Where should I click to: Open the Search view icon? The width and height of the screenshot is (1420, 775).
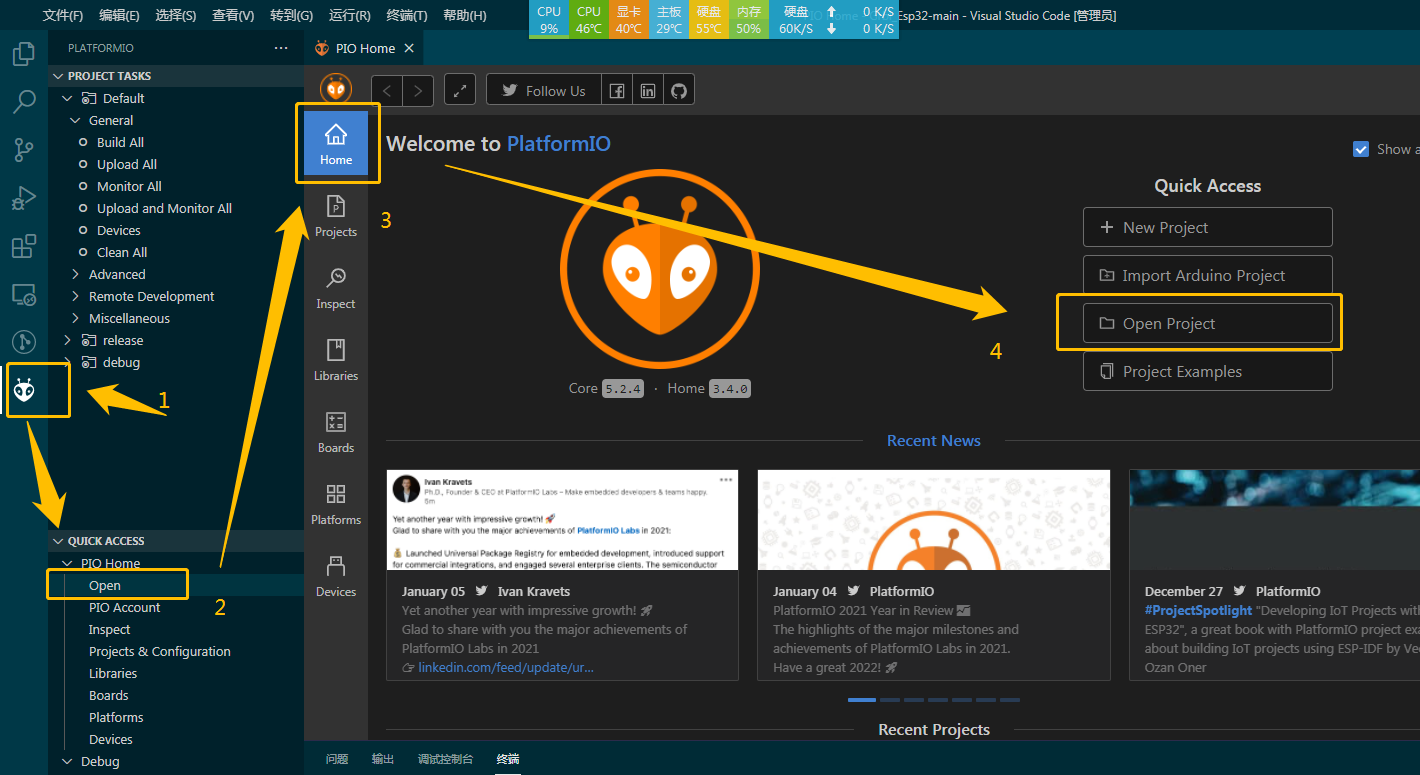click(x=24, y=101)
